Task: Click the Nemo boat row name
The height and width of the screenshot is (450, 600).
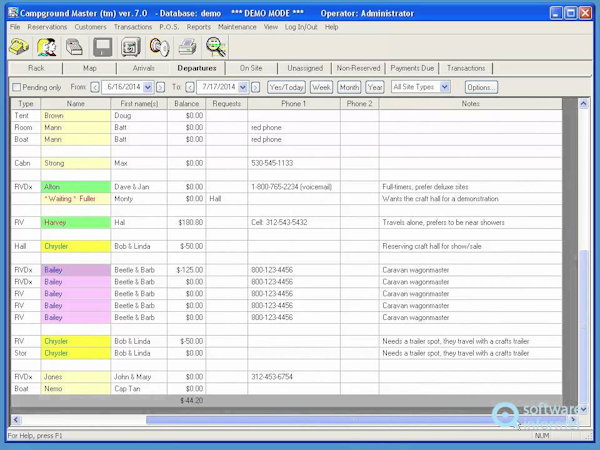Action: (76, 388)
